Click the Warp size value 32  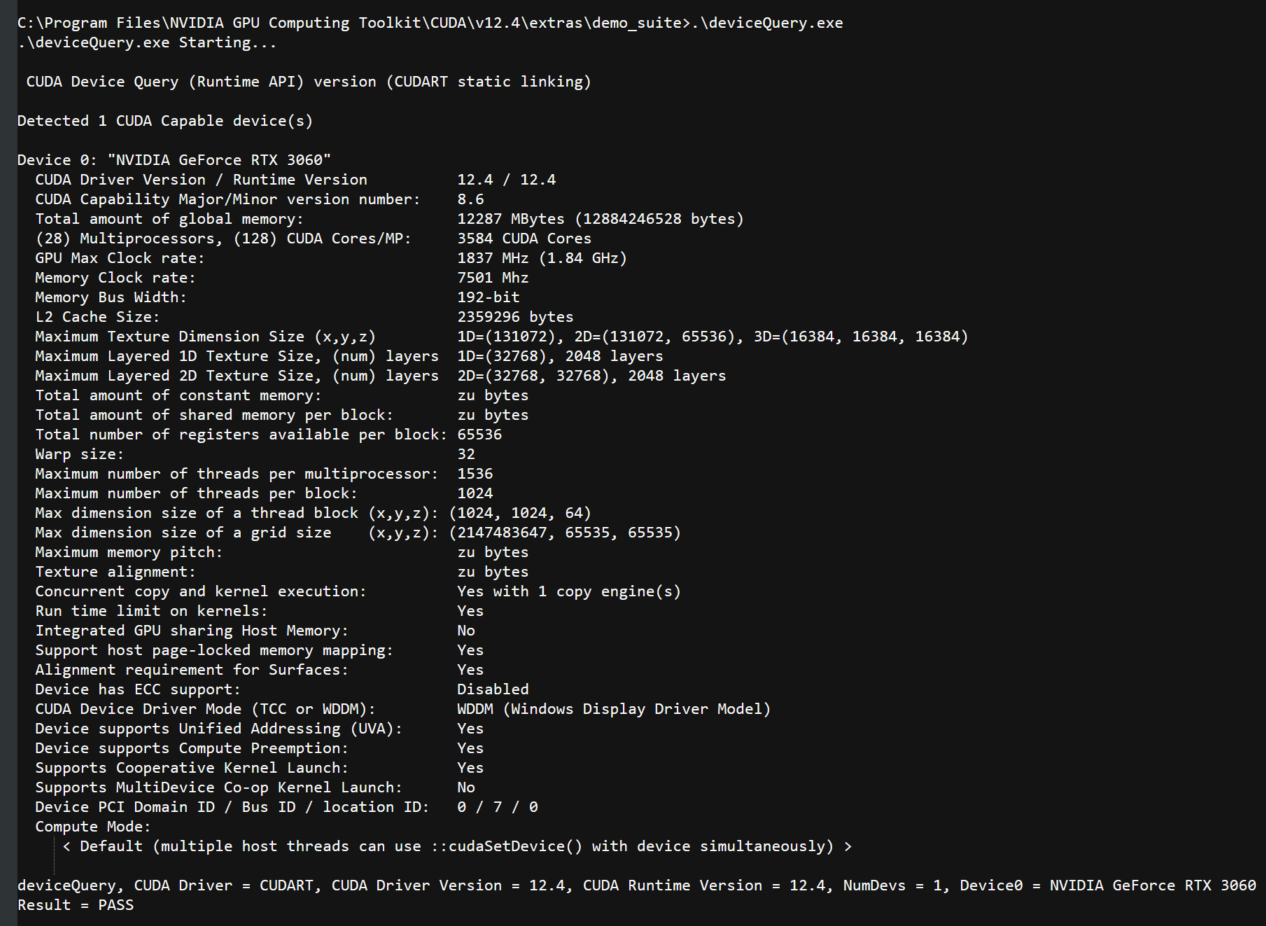(x=466, y=454)
